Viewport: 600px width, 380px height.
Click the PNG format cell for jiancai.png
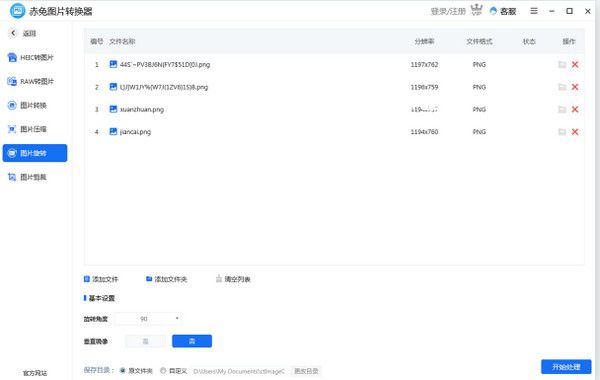479,132
